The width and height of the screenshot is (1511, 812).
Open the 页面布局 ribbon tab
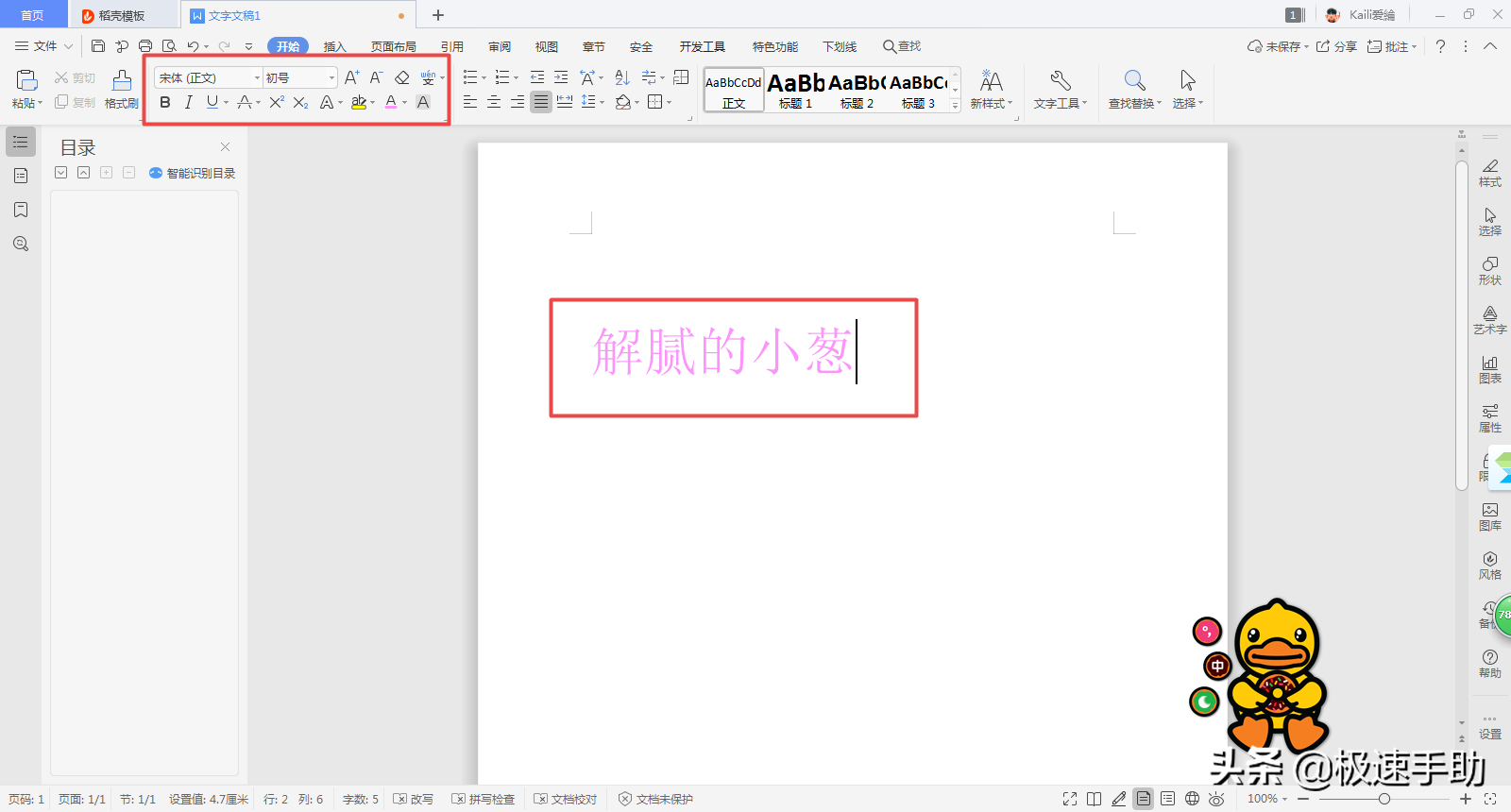[x=394, y=46]
